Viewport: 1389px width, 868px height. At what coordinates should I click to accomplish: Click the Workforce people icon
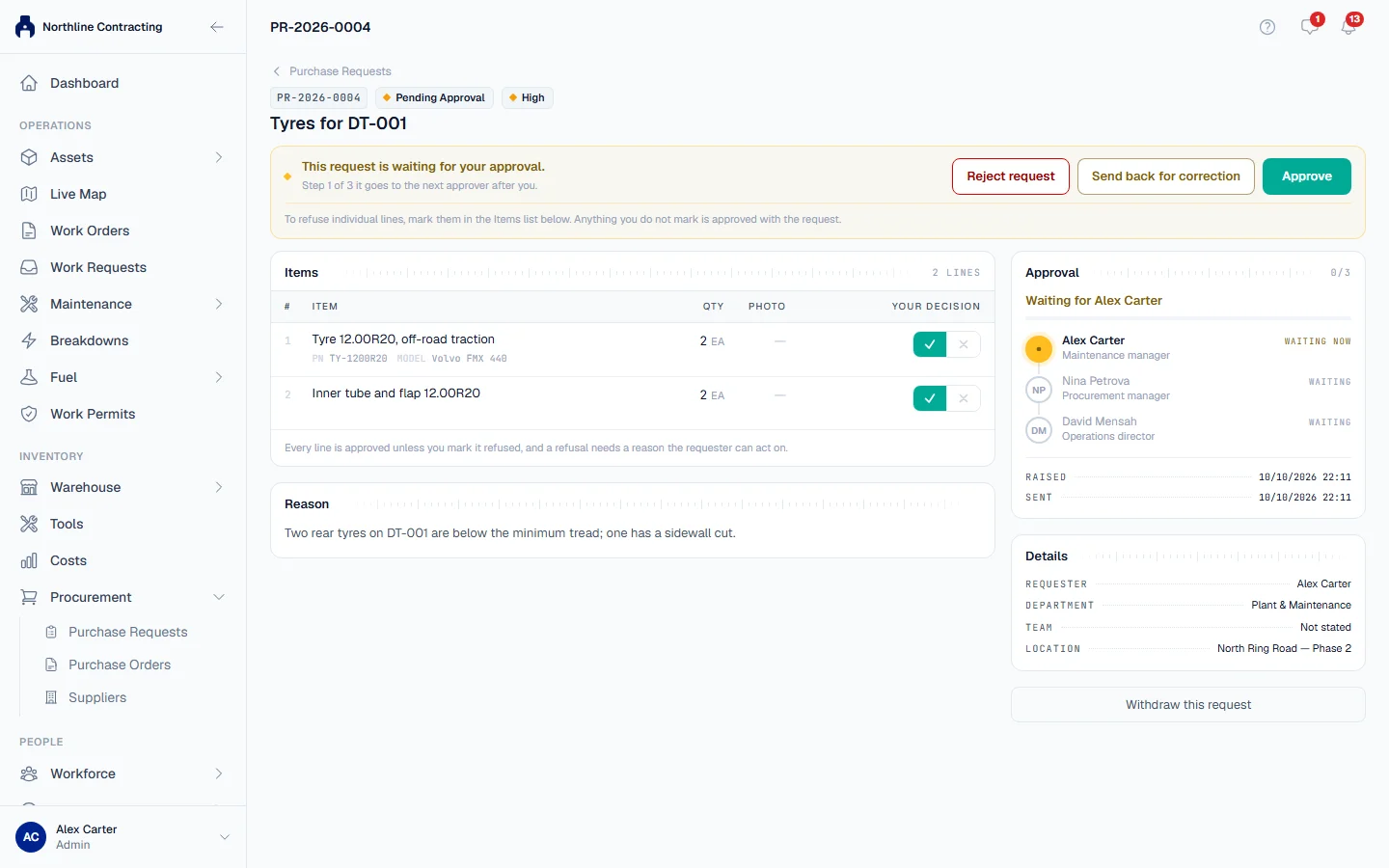(x=29, y=773)
